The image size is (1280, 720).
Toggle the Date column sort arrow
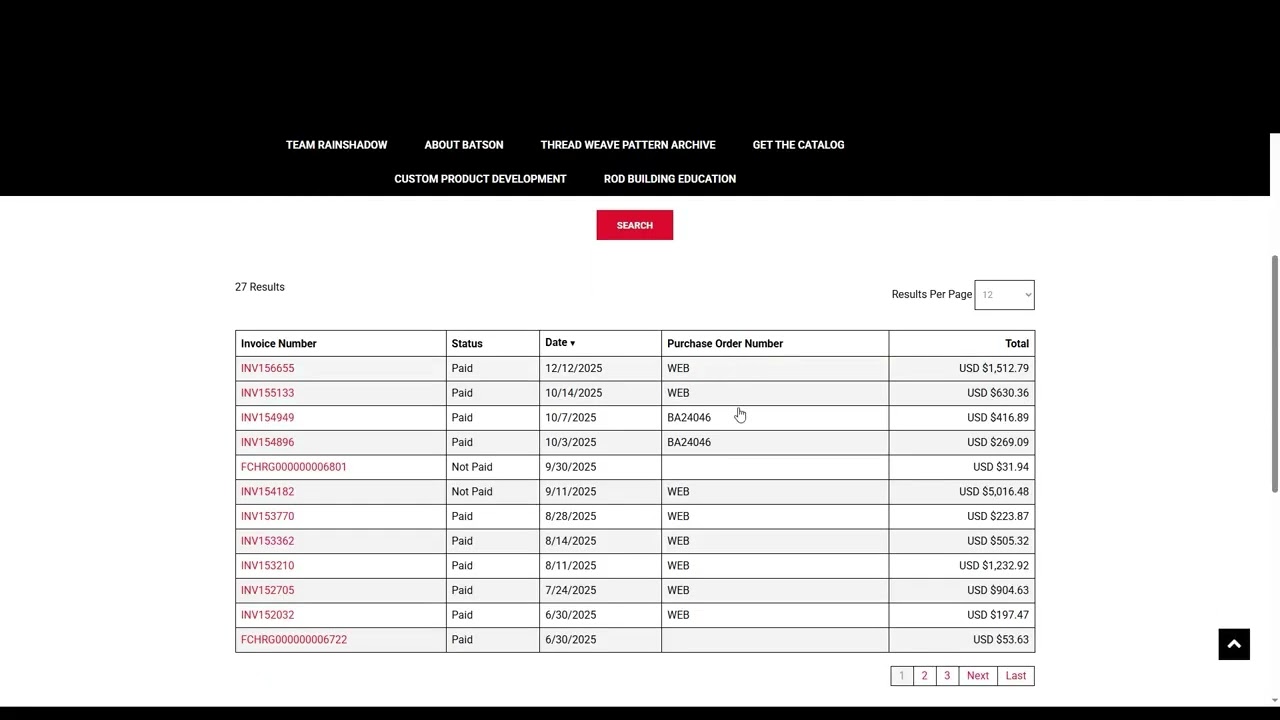(x=572, y=344)
